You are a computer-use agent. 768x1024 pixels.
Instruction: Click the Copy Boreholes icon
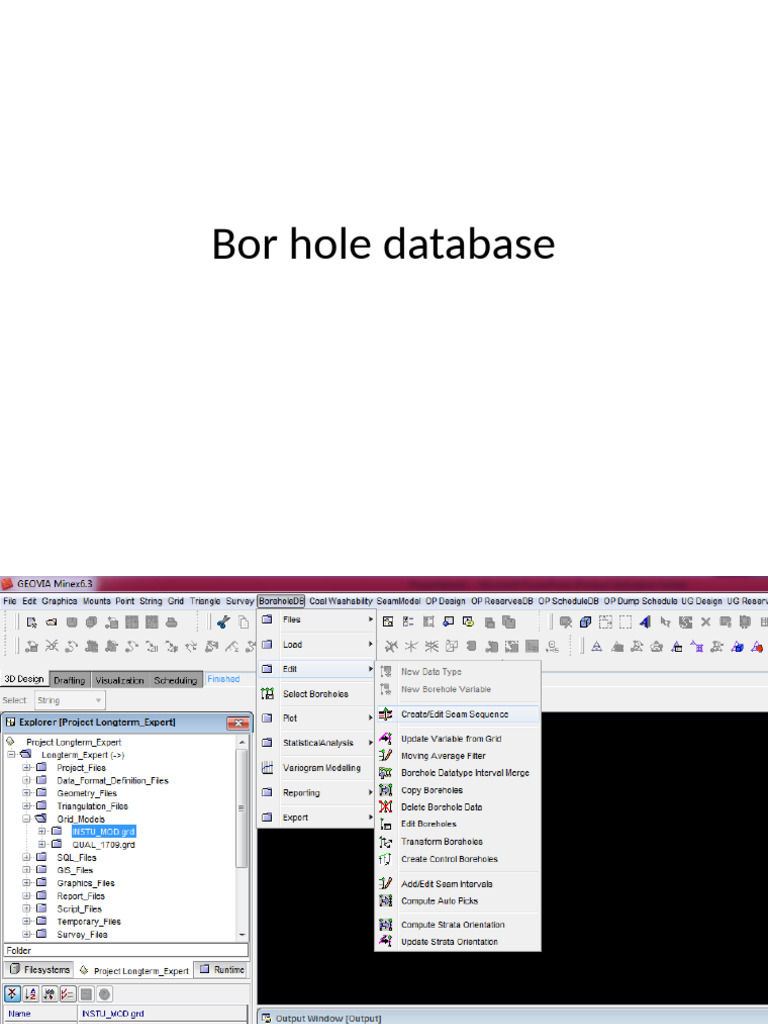(385, 790)
